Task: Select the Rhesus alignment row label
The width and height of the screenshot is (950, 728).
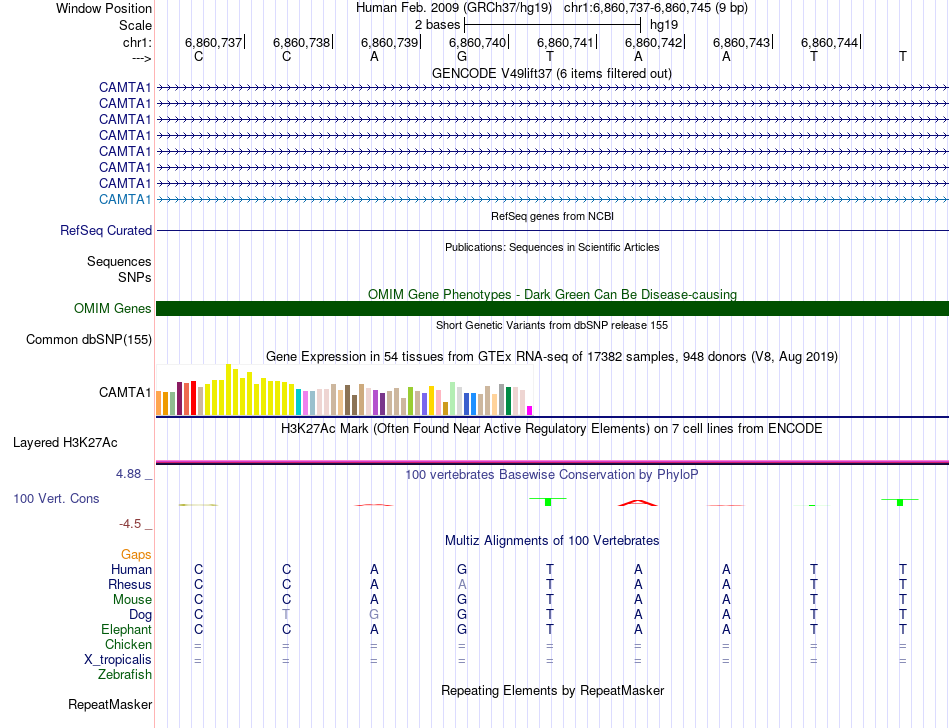Action: 130,584
